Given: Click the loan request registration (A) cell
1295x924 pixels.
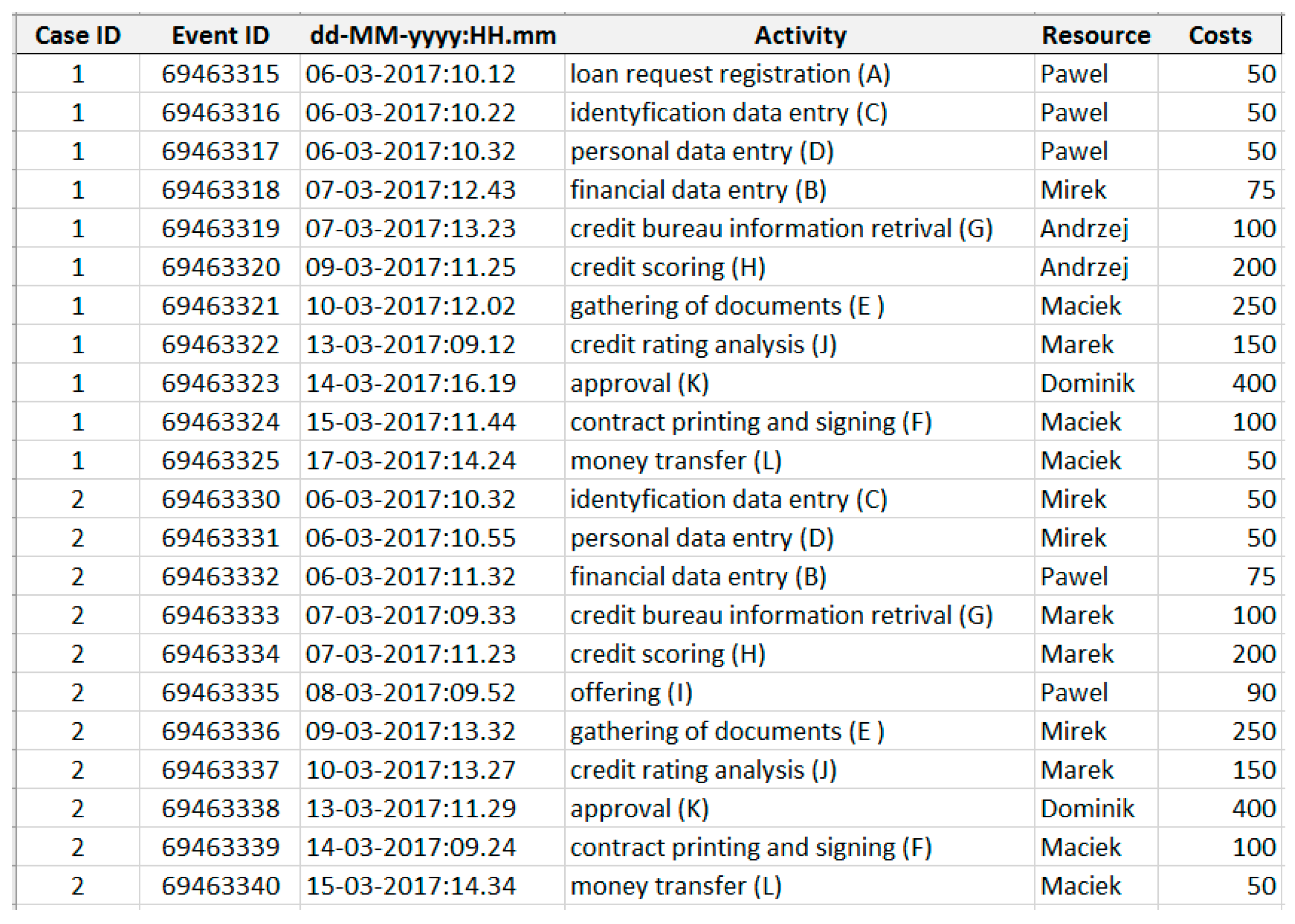Looking at the screenshot, I should point(799,74).
